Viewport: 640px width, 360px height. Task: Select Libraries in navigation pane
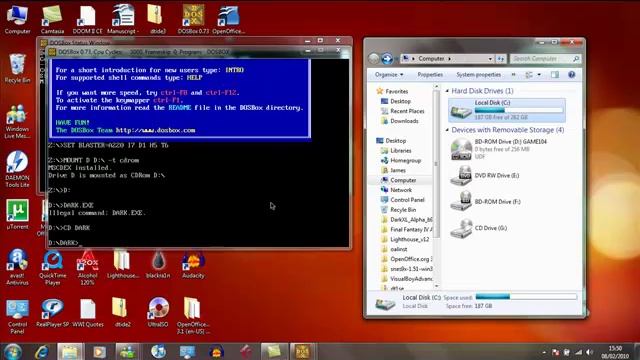[x=401, y=151]
